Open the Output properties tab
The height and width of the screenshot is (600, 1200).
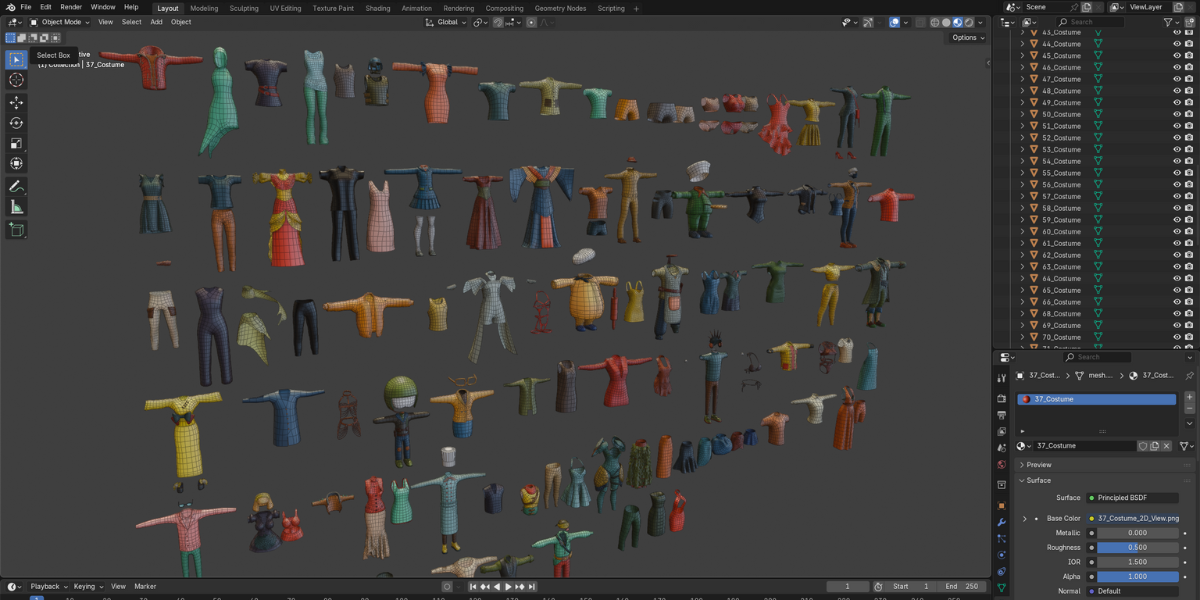(x=1001, y=414)
